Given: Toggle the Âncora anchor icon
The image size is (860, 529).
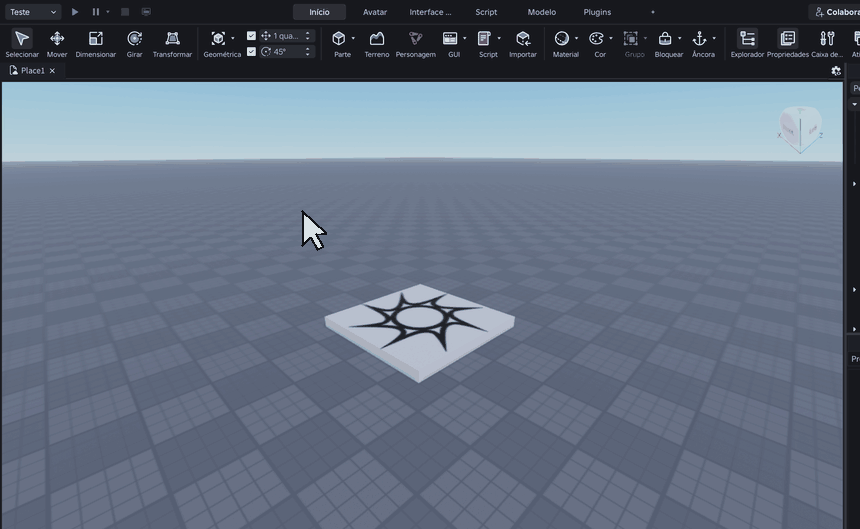Looking at the screenshot, I should click(699, 38).
